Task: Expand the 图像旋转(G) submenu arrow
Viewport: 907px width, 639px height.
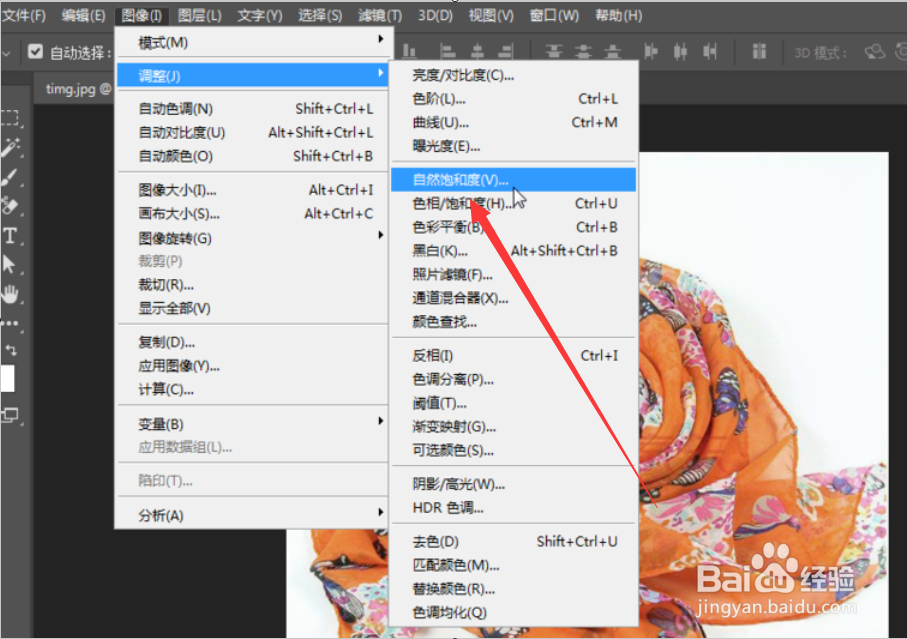Action: 380,235
